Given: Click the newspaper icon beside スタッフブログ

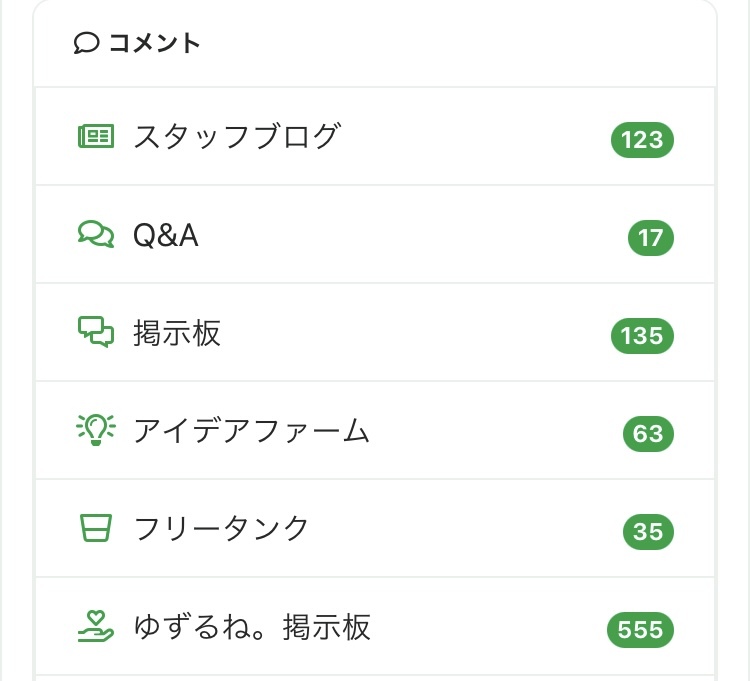Looking at the screenshot, I should pos(96,136).
